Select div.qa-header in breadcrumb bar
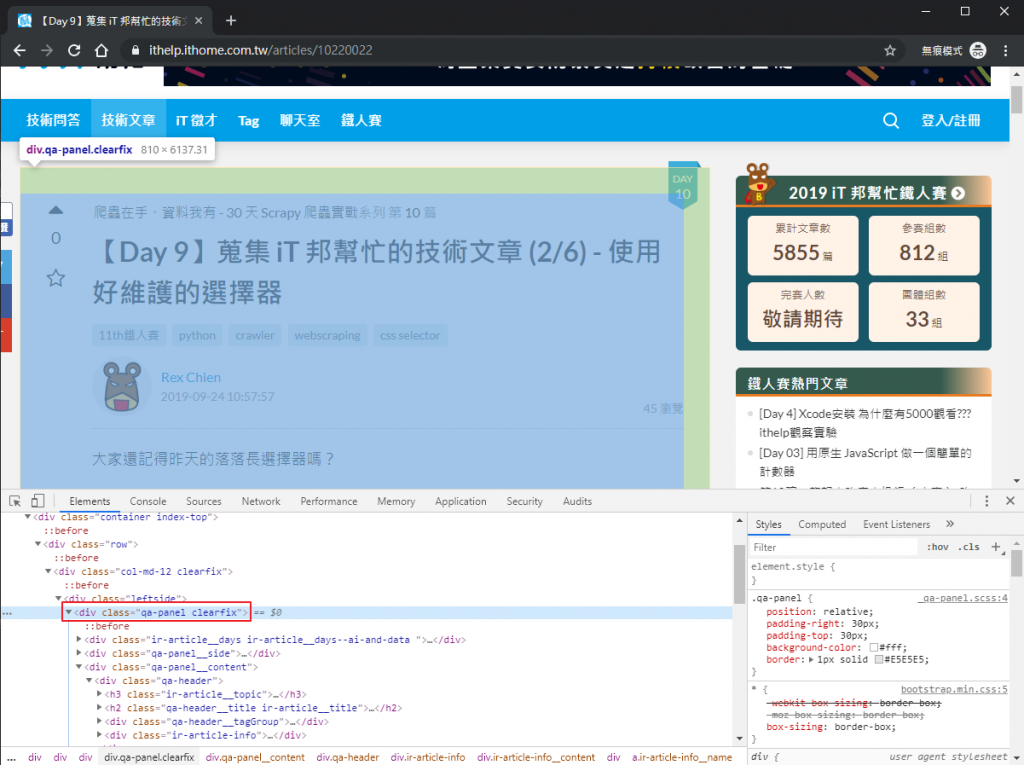 tap(347, 757)
